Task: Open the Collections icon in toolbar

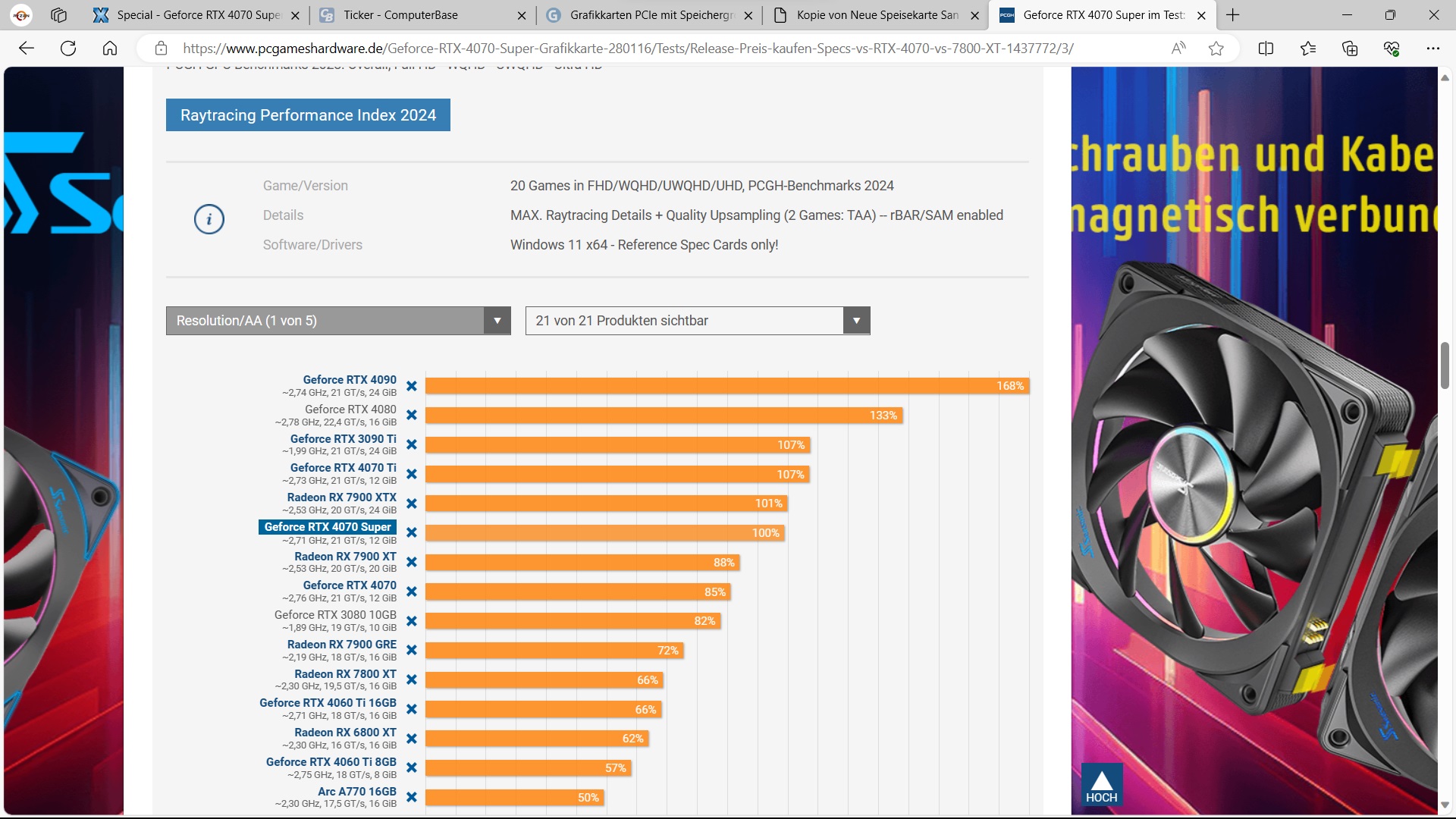Action: click(1350, 49)
